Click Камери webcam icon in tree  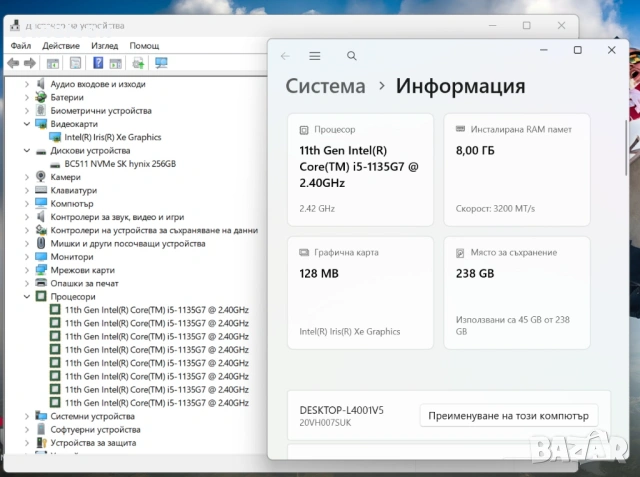click(x=41, y=177)
